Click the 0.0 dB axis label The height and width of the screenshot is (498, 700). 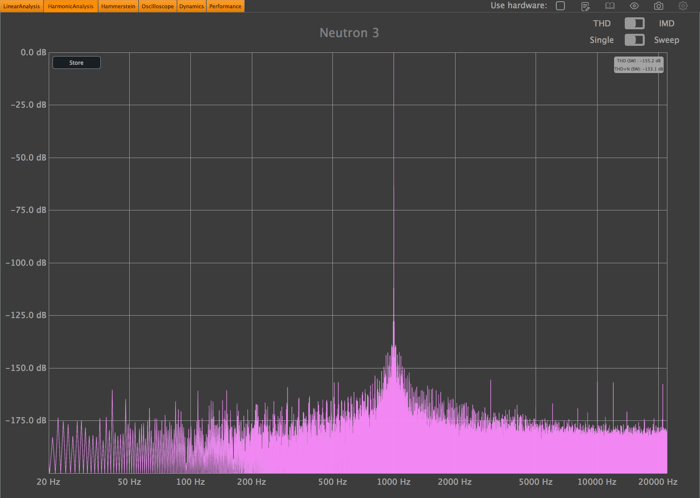point(33,53)
